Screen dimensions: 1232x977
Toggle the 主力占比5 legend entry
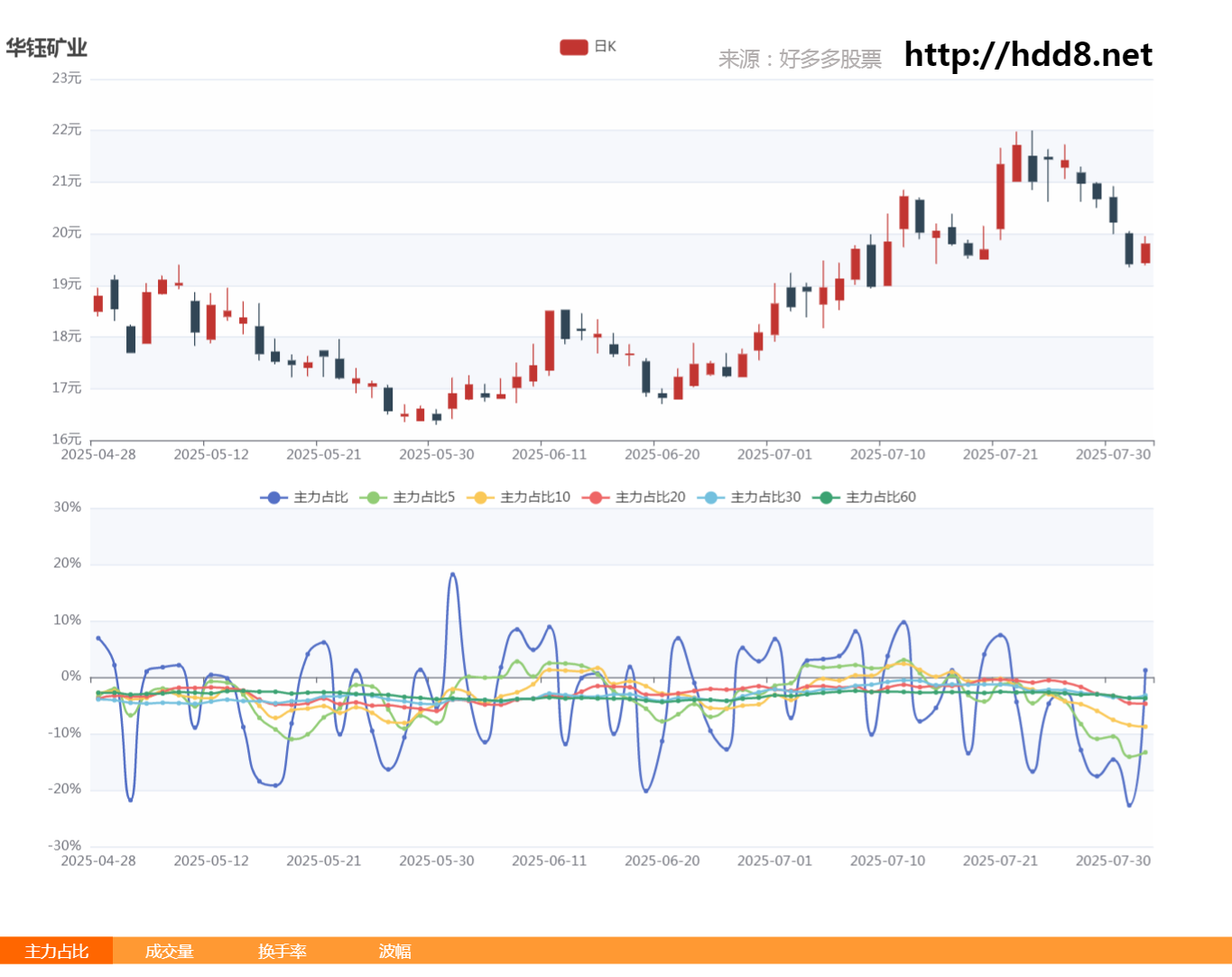[407, 498]
